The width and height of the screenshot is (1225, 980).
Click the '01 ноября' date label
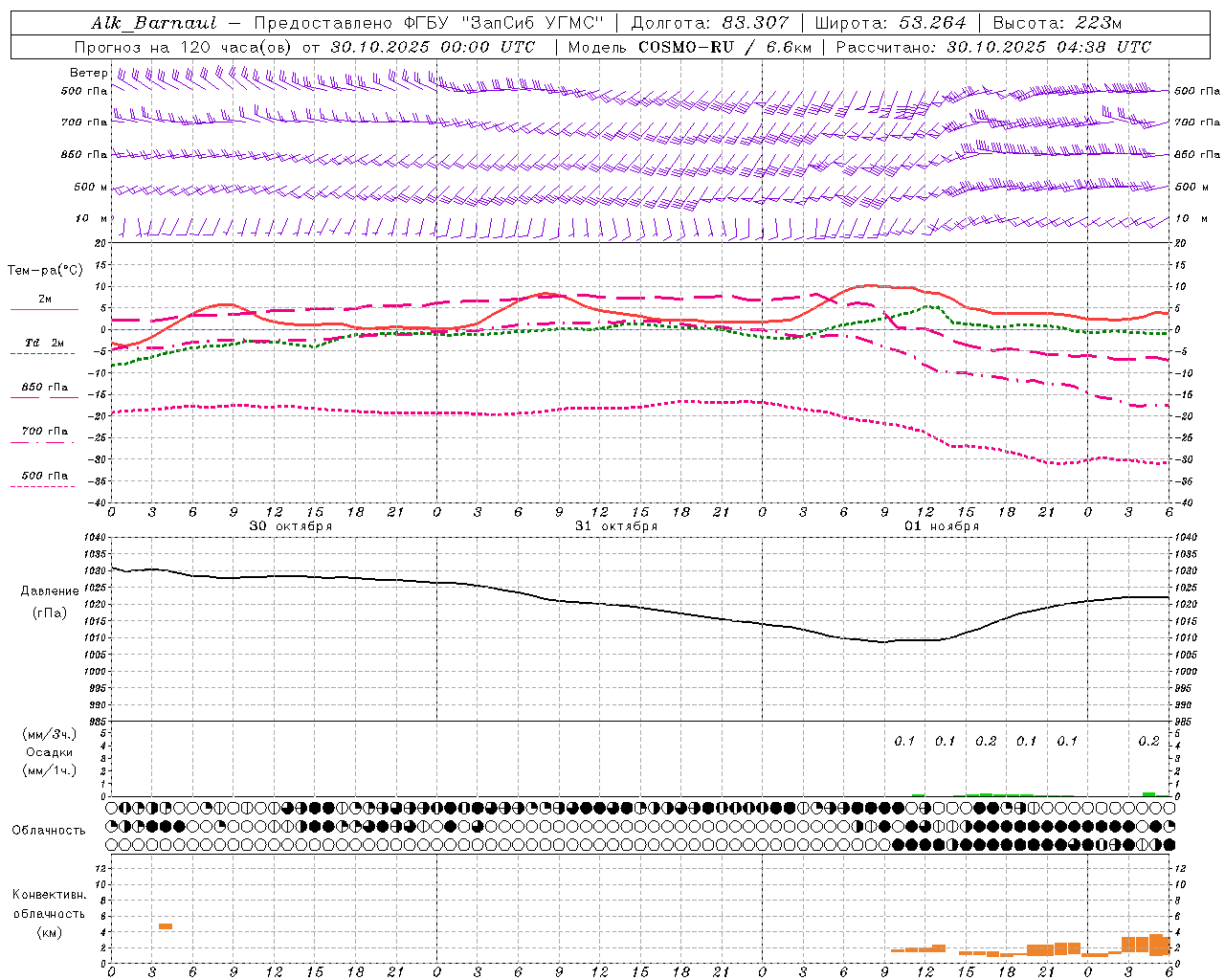942,526
